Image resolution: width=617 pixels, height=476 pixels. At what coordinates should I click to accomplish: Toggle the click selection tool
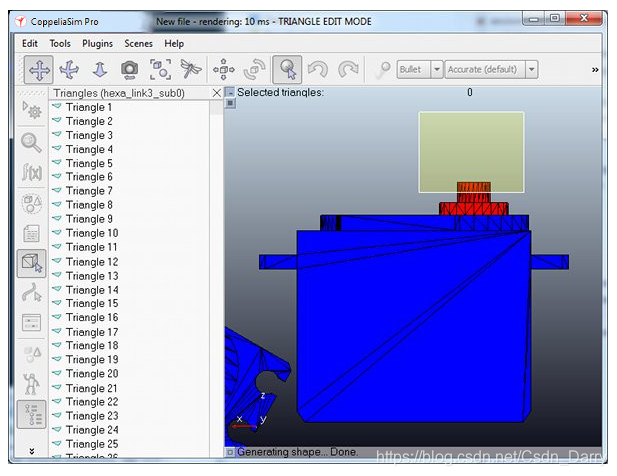pos(287,70)
